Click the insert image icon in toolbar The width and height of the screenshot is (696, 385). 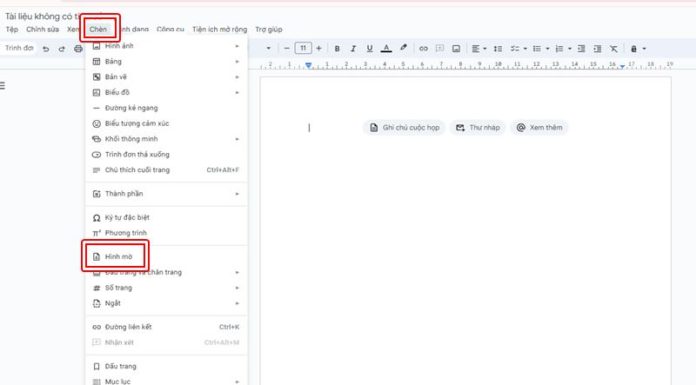click(456, 49)
